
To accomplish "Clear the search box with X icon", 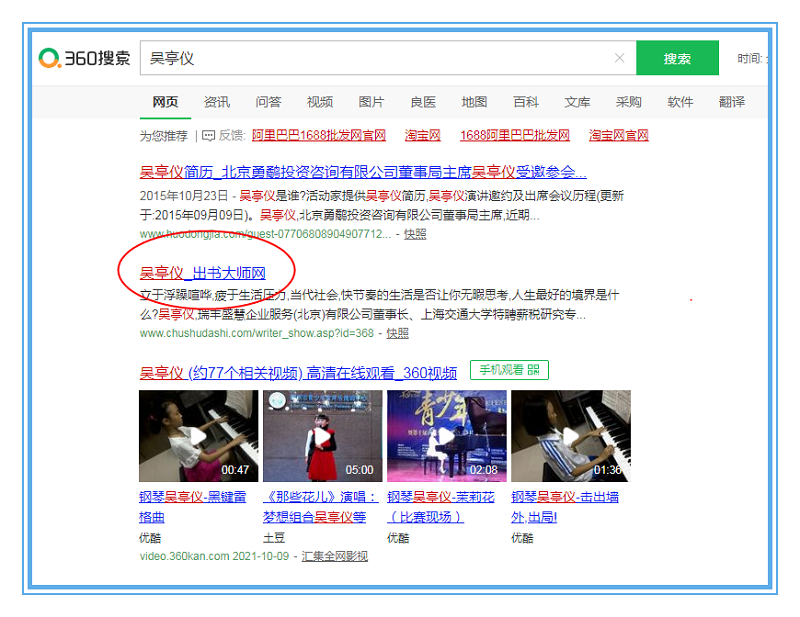I will pos(619,58).
